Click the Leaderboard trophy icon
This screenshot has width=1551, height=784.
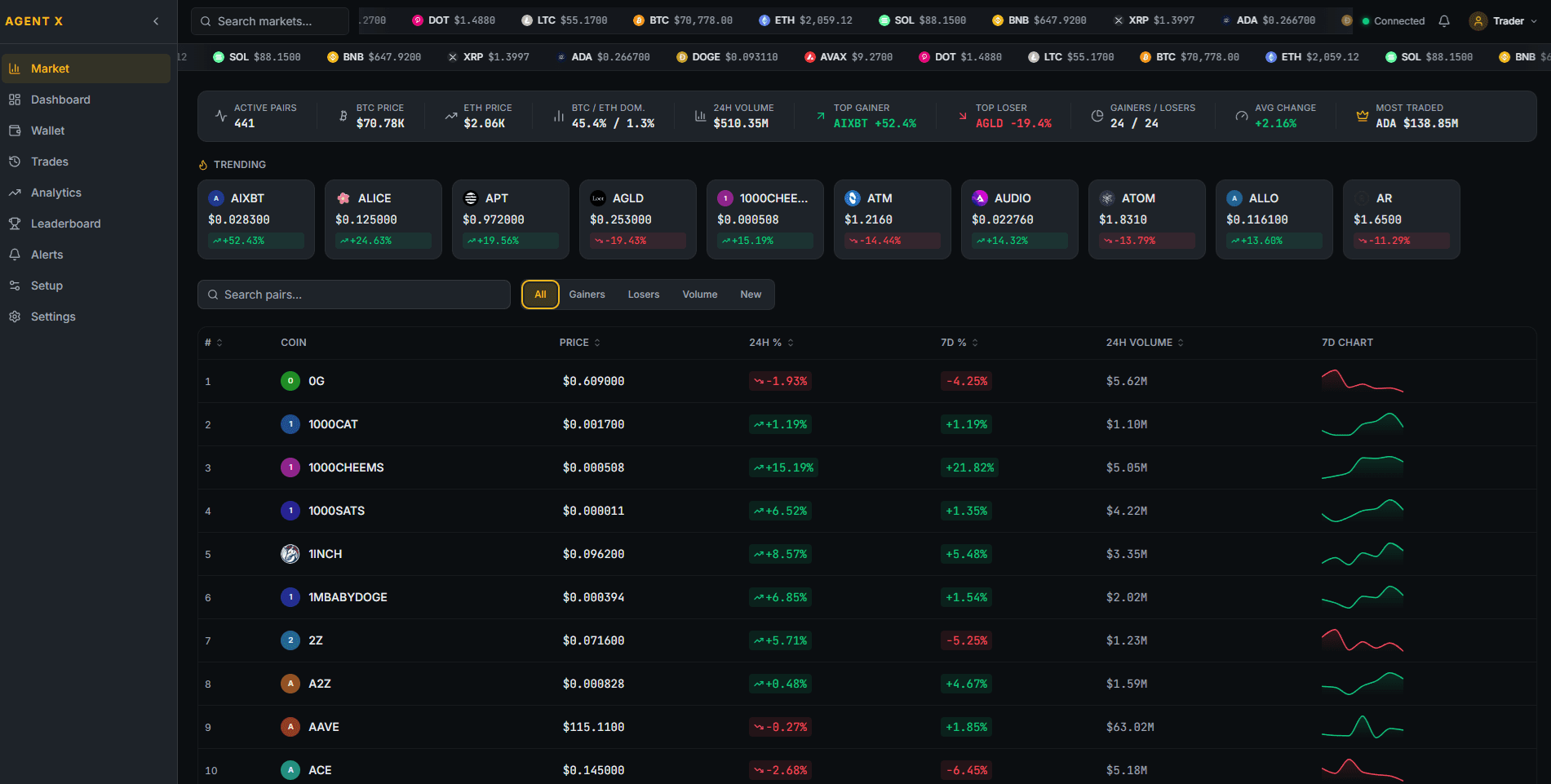click(16, 224)
